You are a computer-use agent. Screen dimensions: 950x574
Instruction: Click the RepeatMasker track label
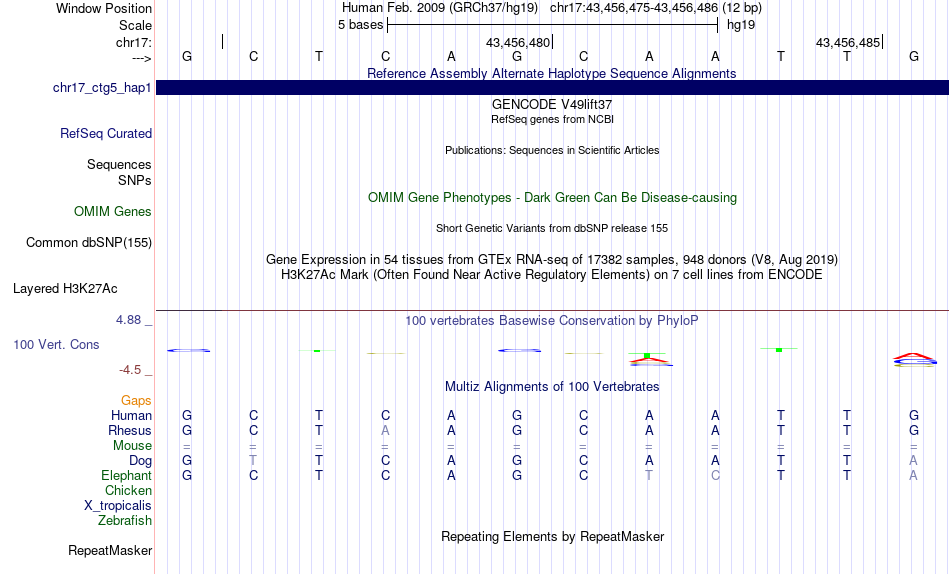click(x=110, y=550)
